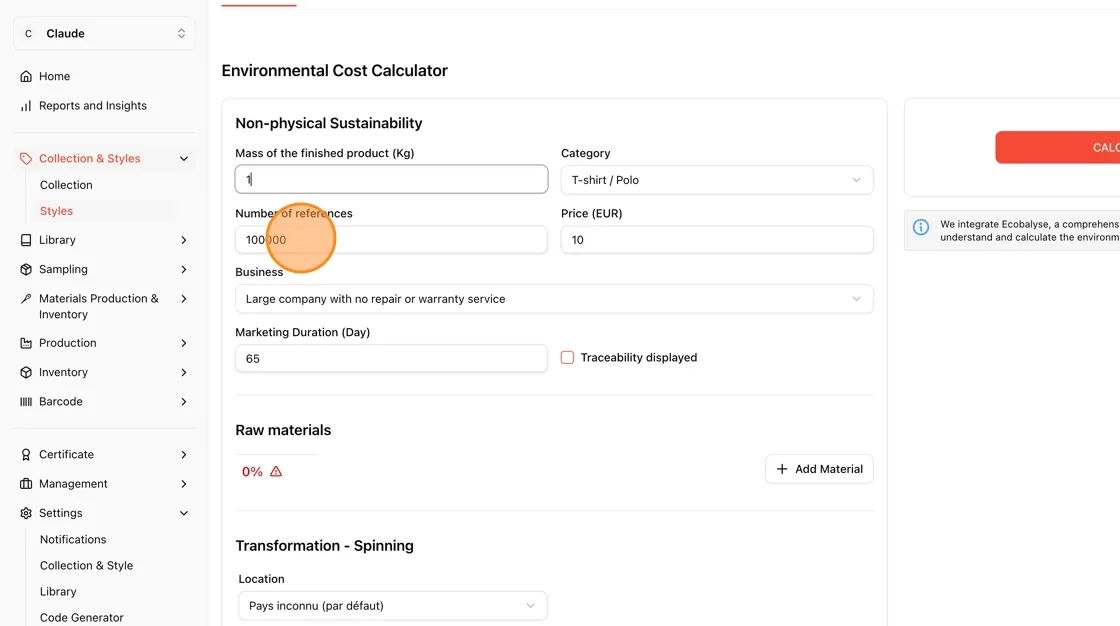Click the Price (EUR) input field

(716, 239)
